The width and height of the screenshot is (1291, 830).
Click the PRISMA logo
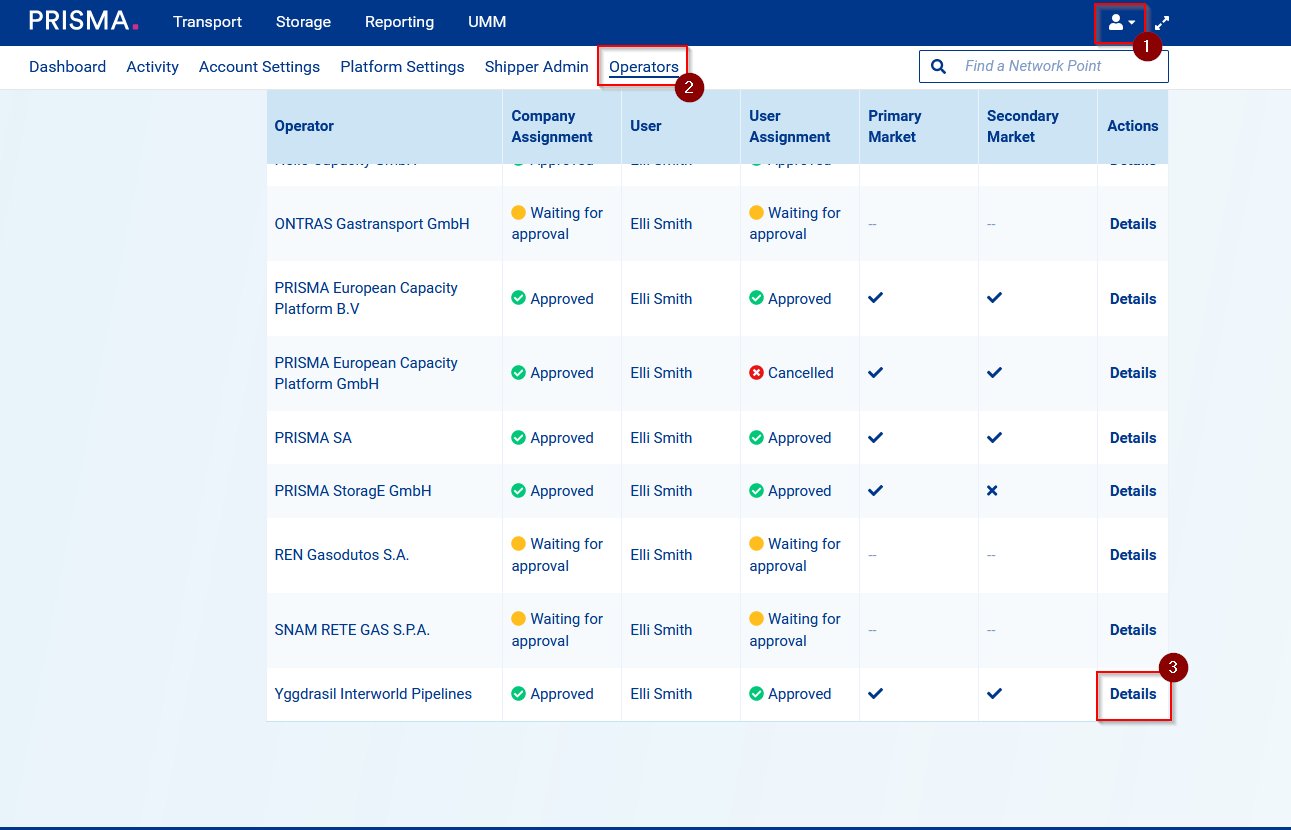[84, 21]
